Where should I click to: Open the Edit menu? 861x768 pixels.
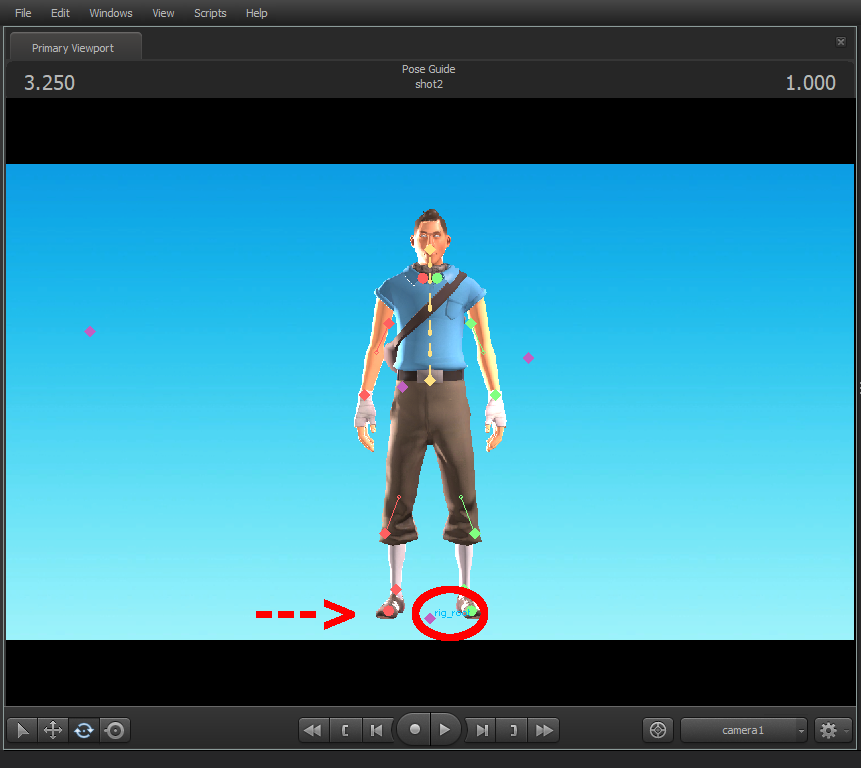coord(60,13)
